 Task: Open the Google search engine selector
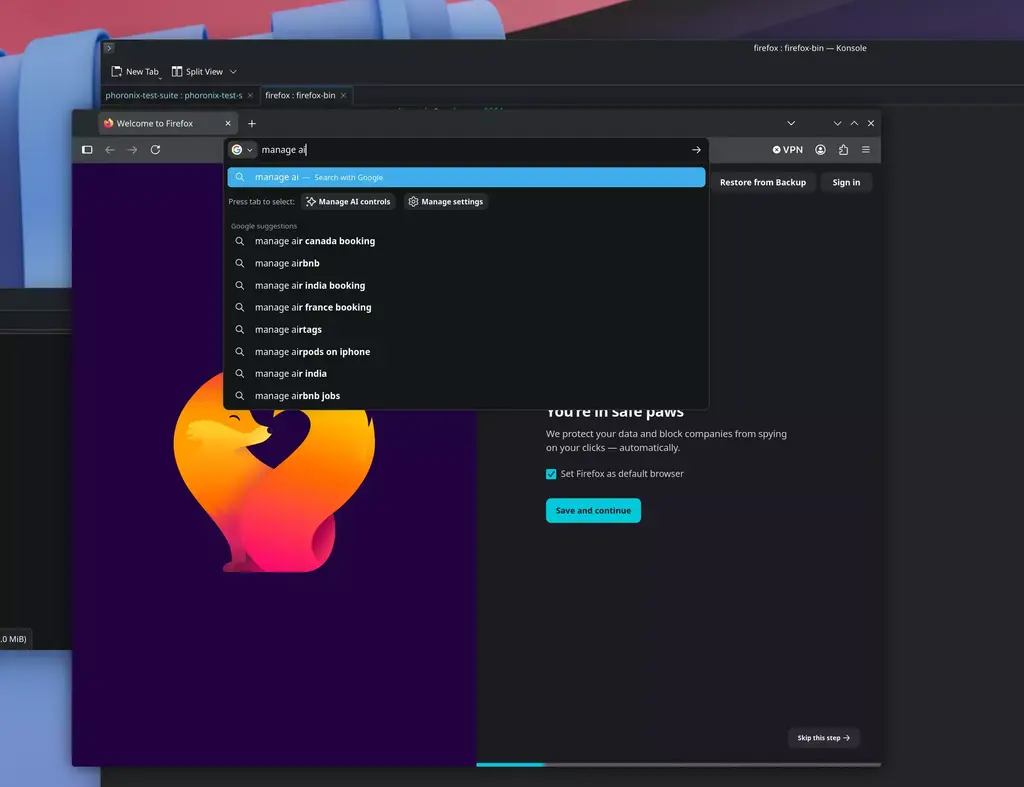click(x=242, y=150)
